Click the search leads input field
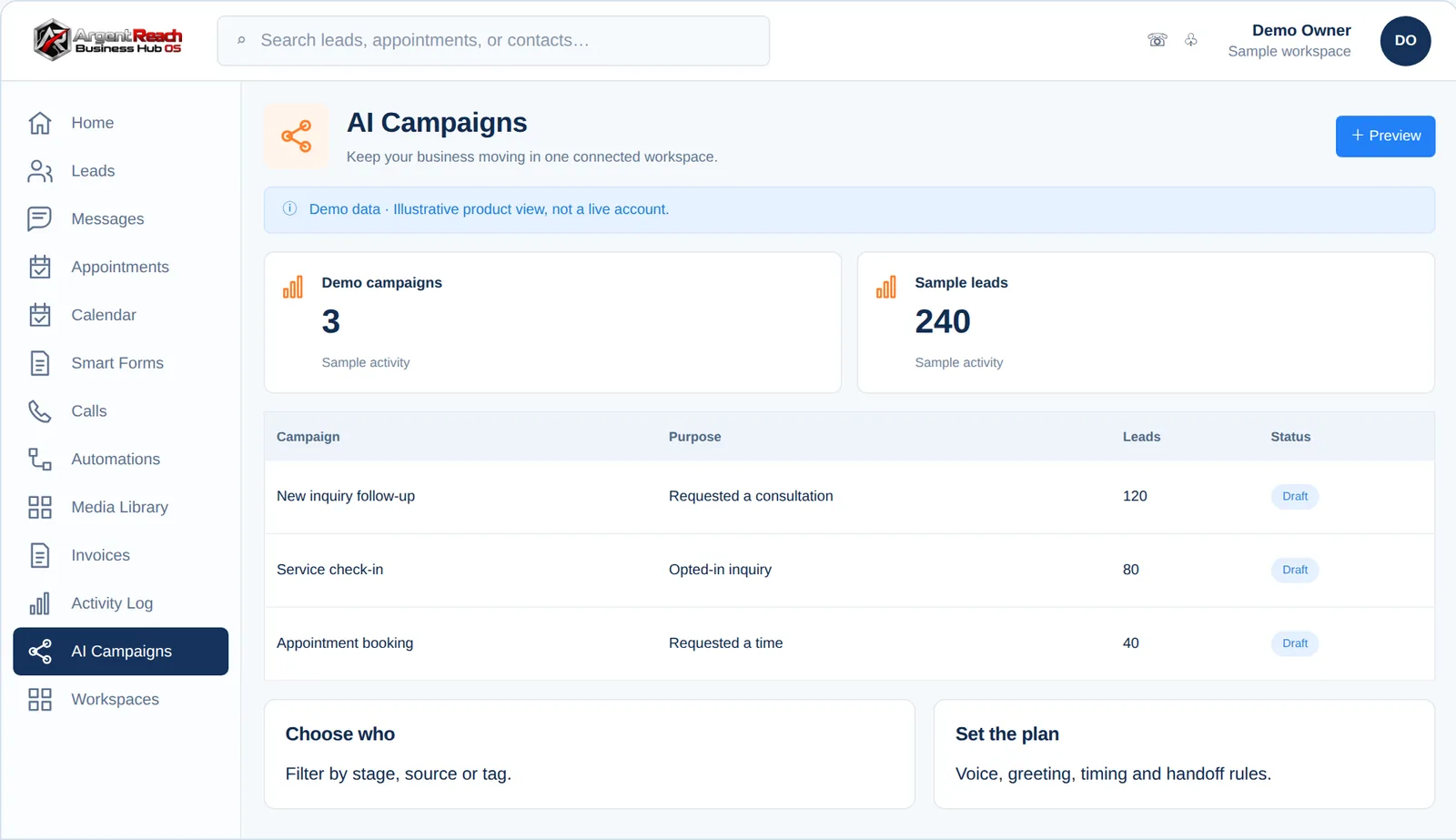The height and width of the screenshot is (840, 1456). pos(493,41)
